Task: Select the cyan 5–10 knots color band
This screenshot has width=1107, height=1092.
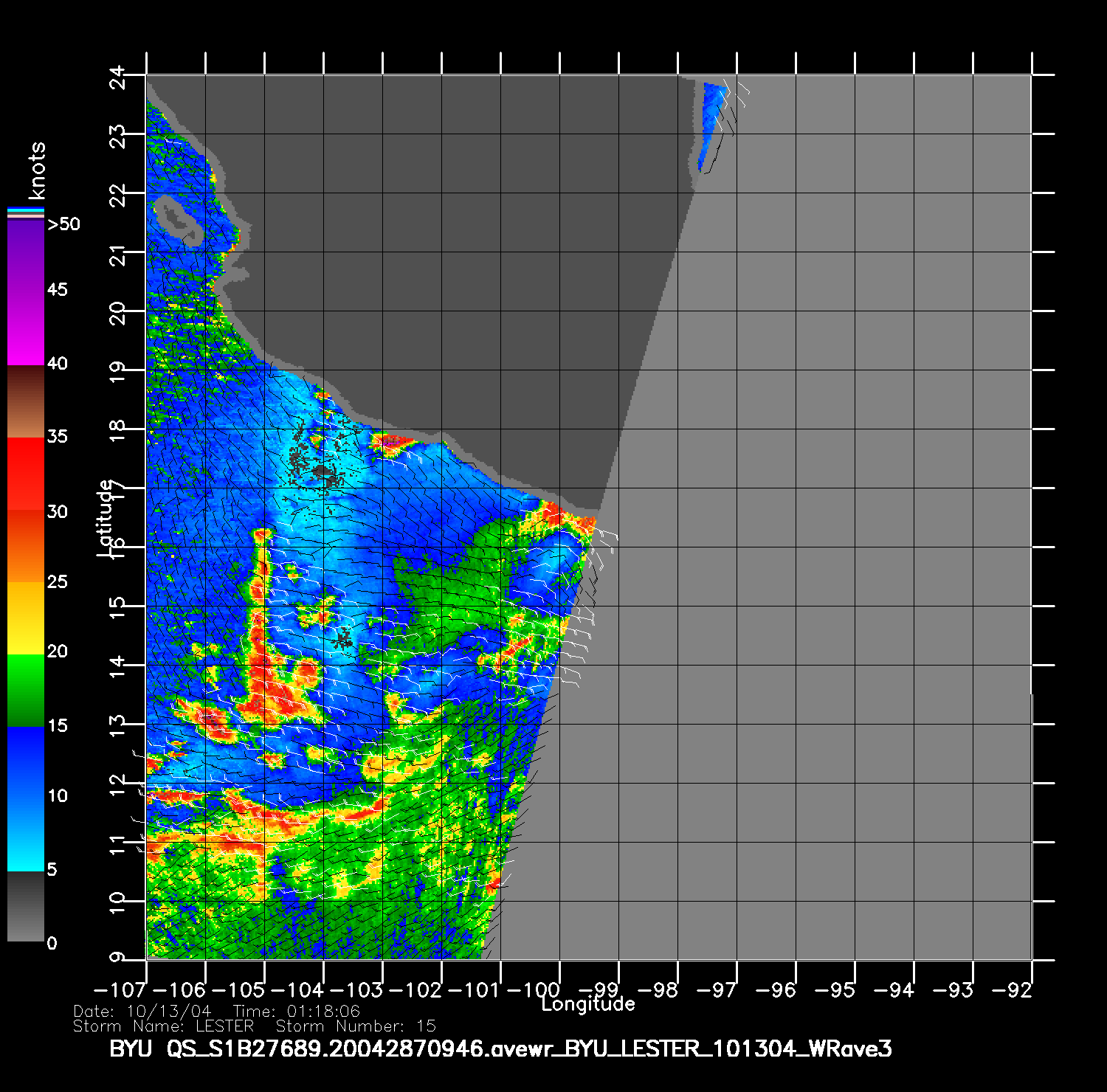Action: [x=26, y=834]
